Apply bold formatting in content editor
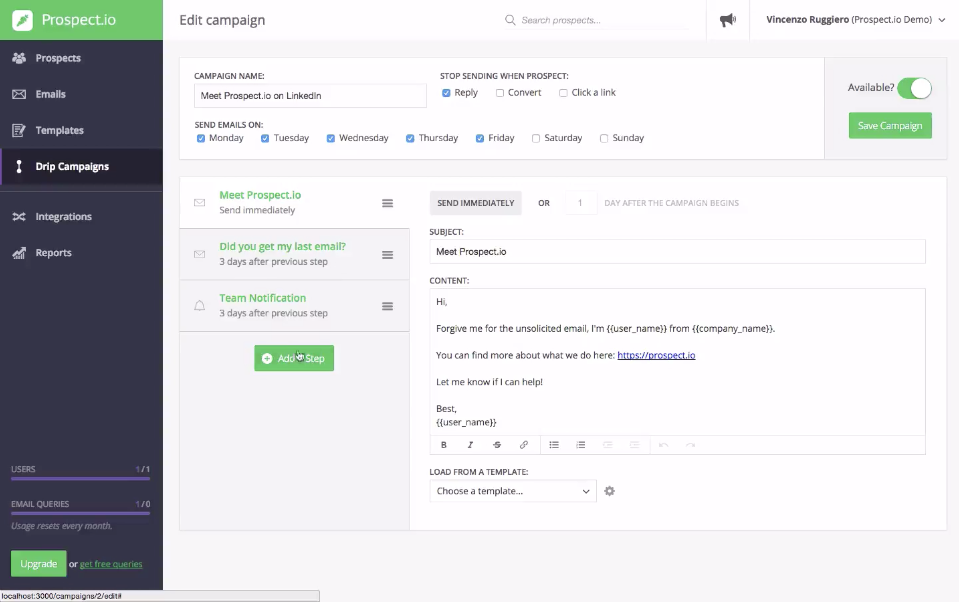 pos(444,445)
